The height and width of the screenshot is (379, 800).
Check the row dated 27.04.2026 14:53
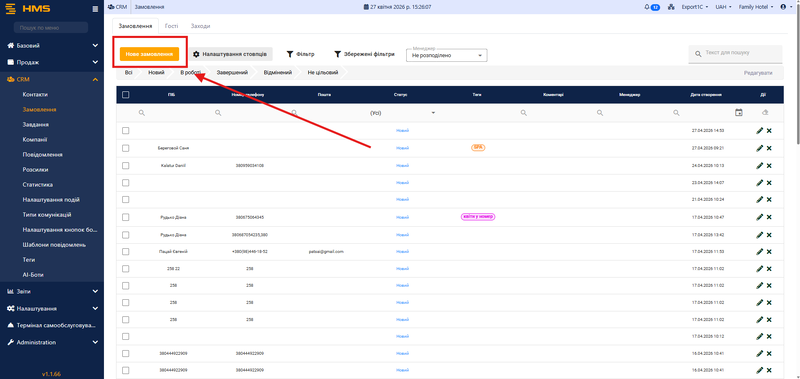click(126, 131)
